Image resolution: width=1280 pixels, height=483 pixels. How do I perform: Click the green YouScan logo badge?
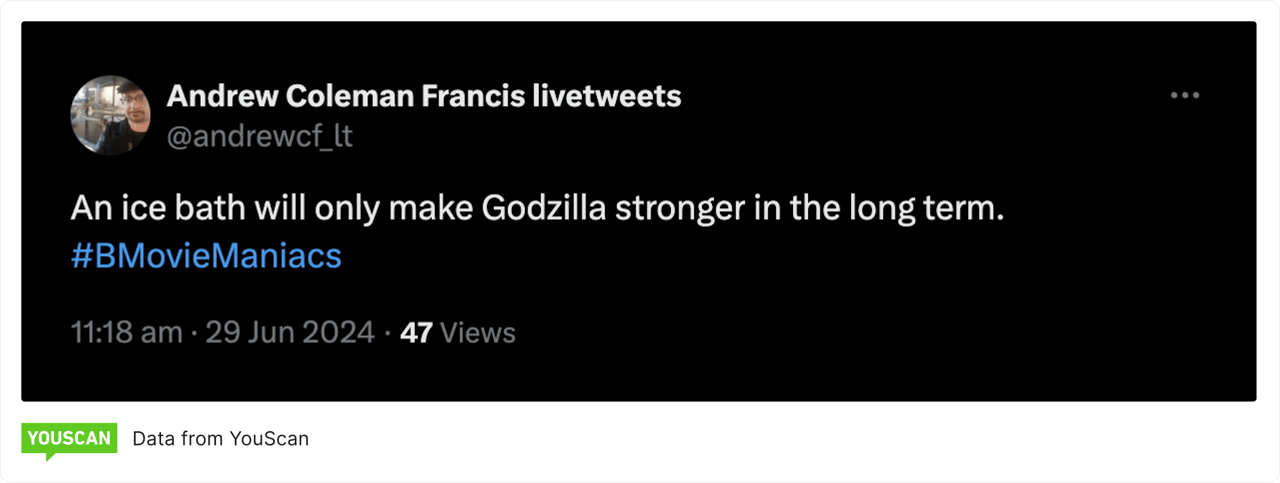pos(69,439)
